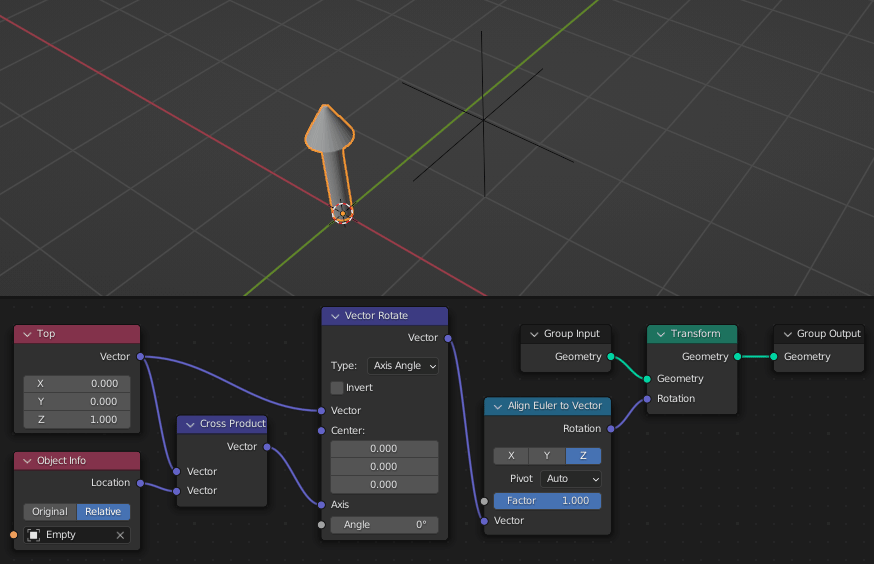The width and height of the screenshot is (874, 564).
Task: Click the second Center value field
Action: coord(385,466)
